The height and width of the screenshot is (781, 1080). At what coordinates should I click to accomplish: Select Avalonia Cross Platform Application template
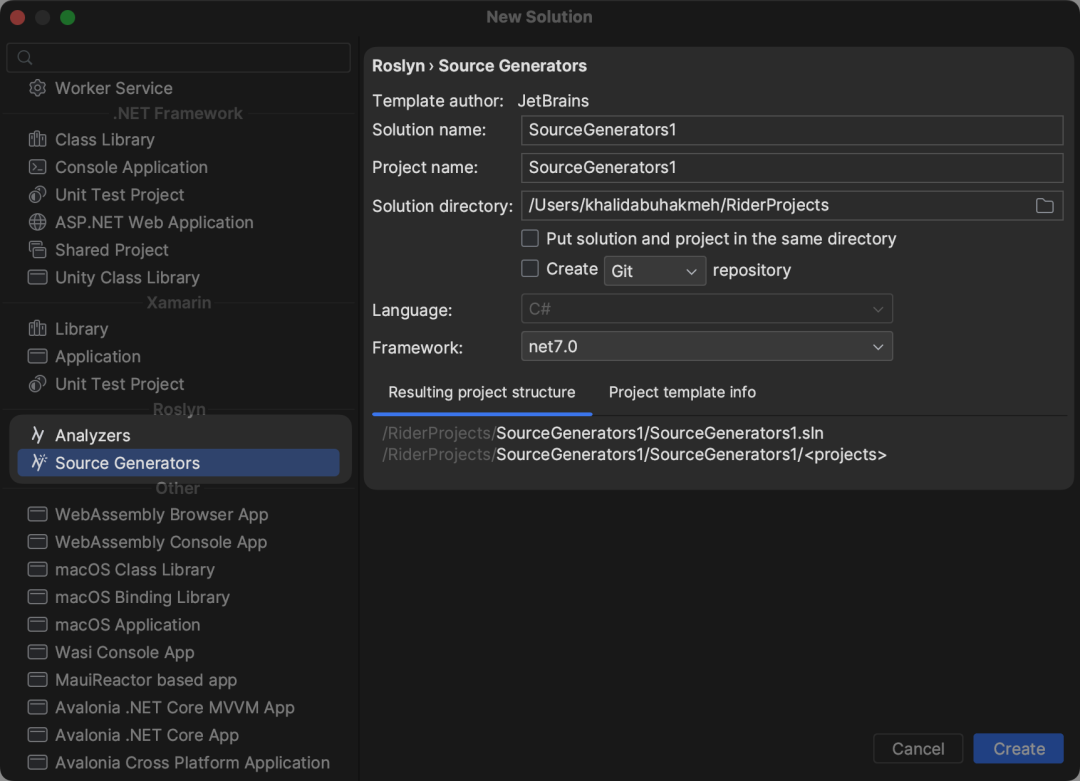pyautogui.click(x=192, y=762)
